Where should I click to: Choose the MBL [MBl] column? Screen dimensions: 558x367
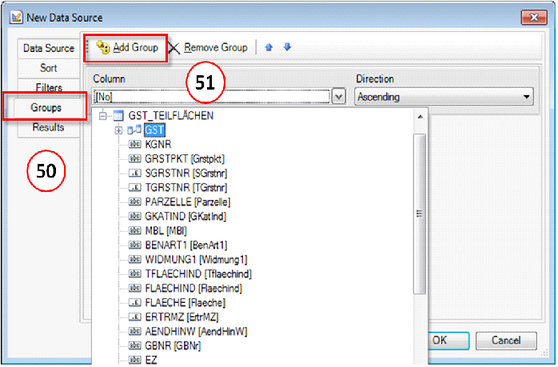[x=166, y=231]
